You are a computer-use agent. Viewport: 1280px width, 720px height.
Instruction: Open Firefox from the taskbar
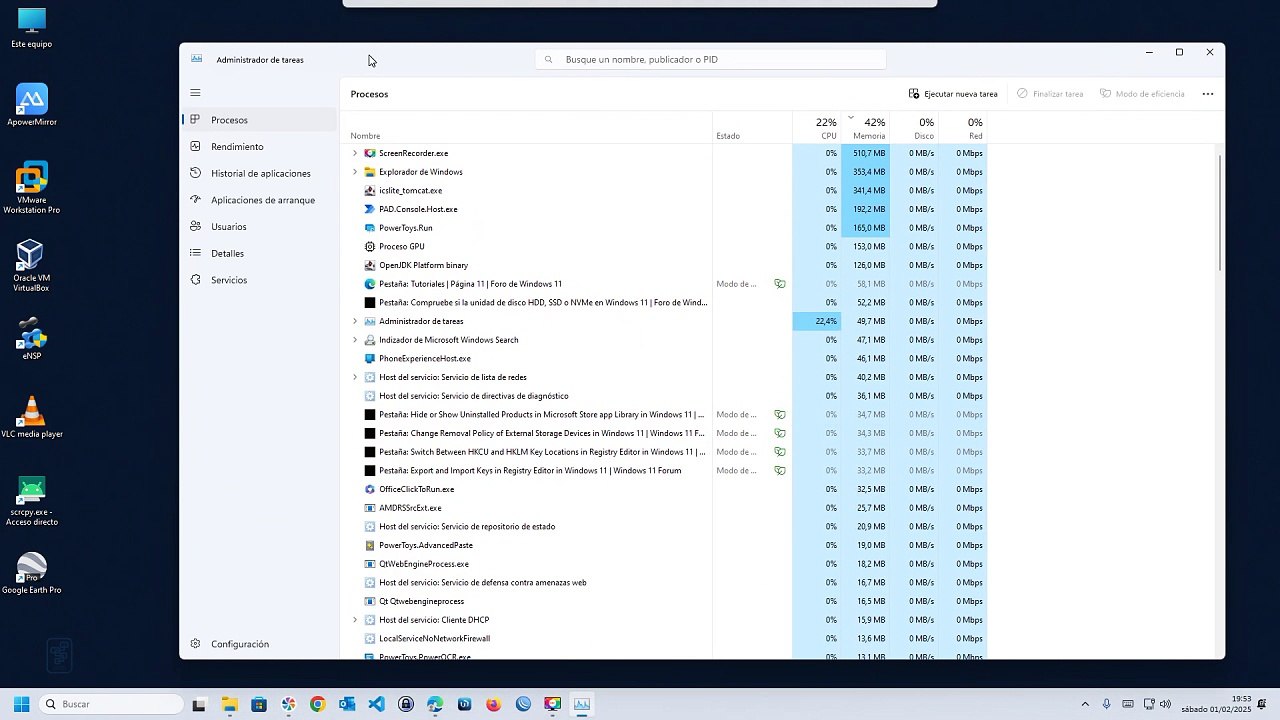[494, 704]
